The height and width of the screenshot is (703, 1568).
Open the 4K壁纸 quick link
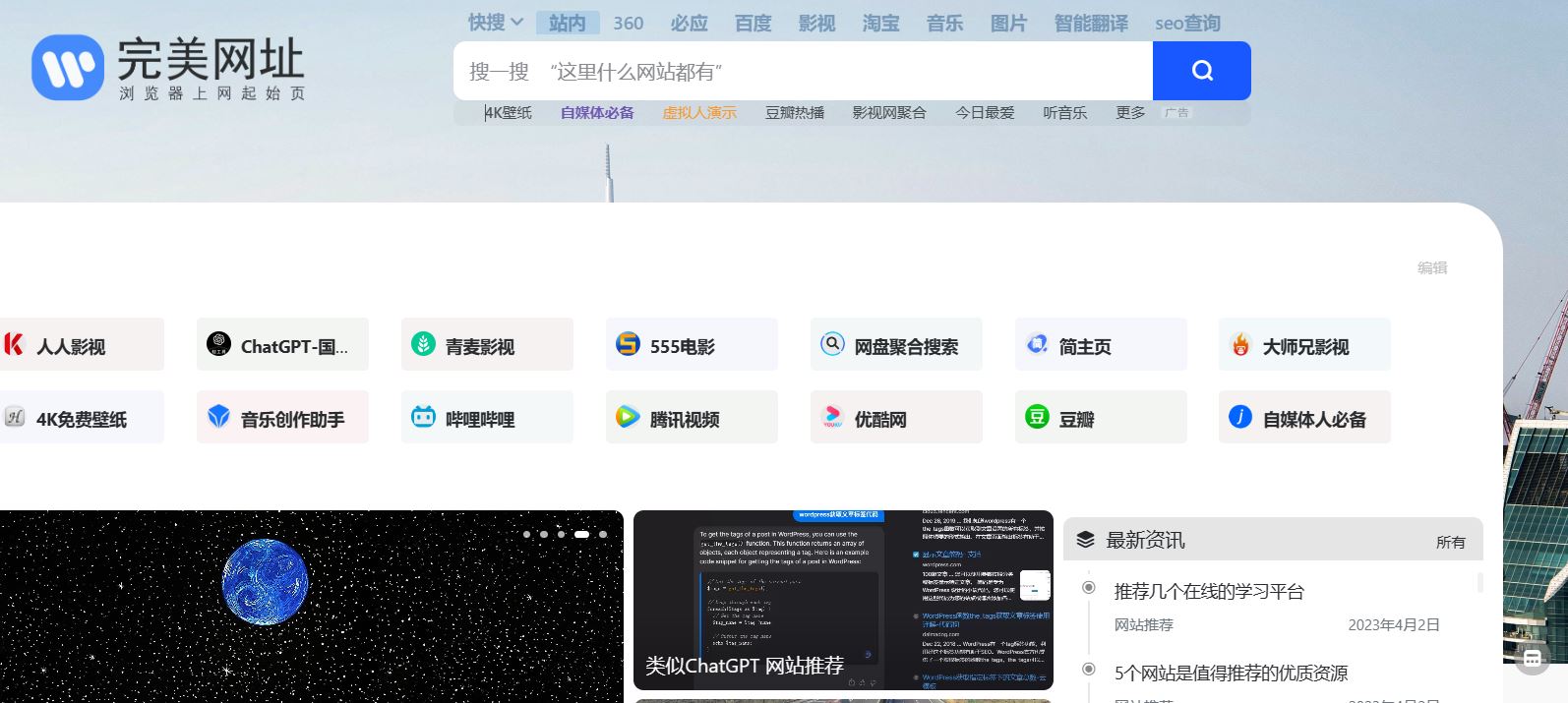508,113
